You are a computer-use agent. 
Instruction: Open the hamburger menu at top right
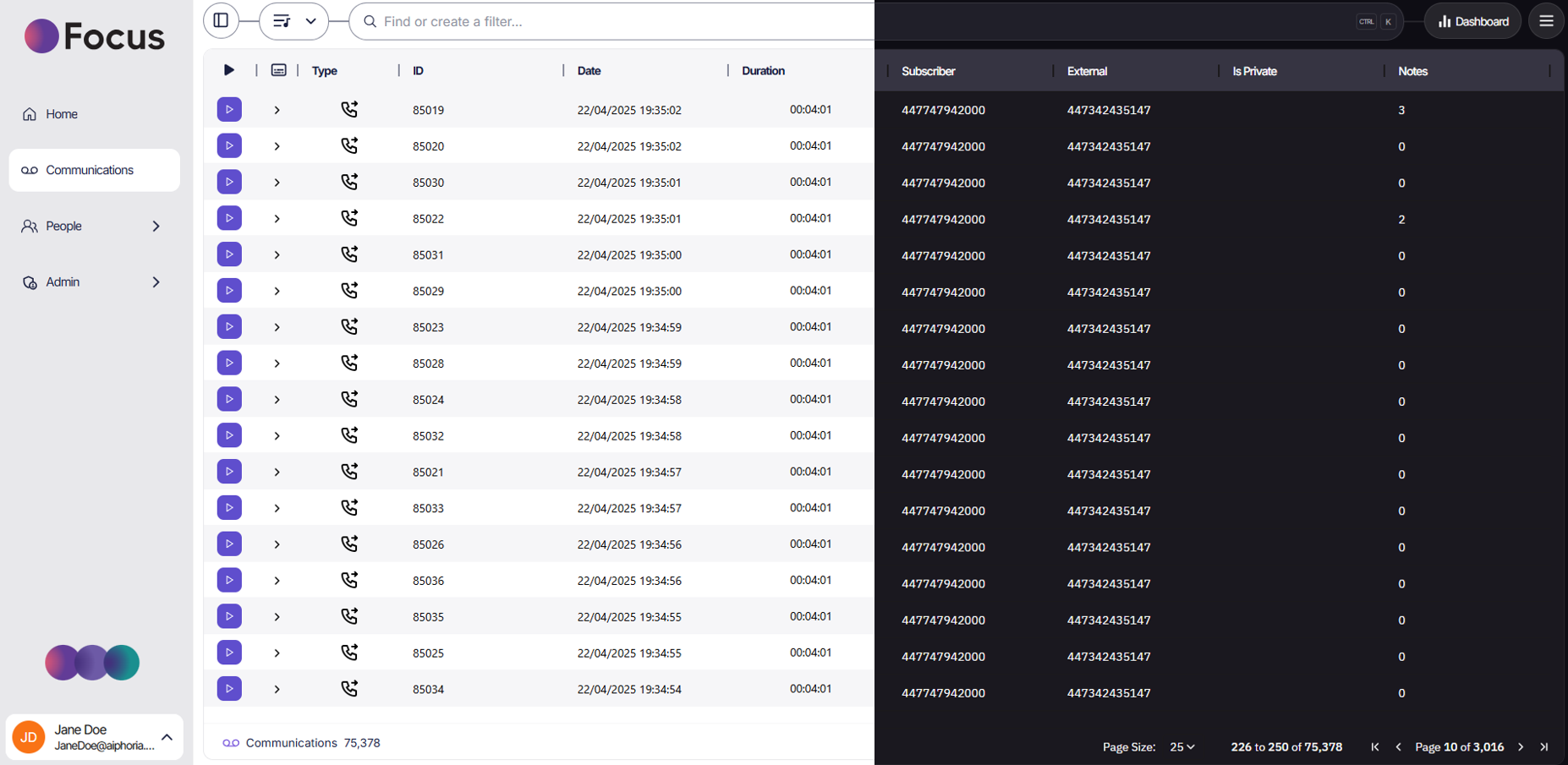tap(1546, 20)
